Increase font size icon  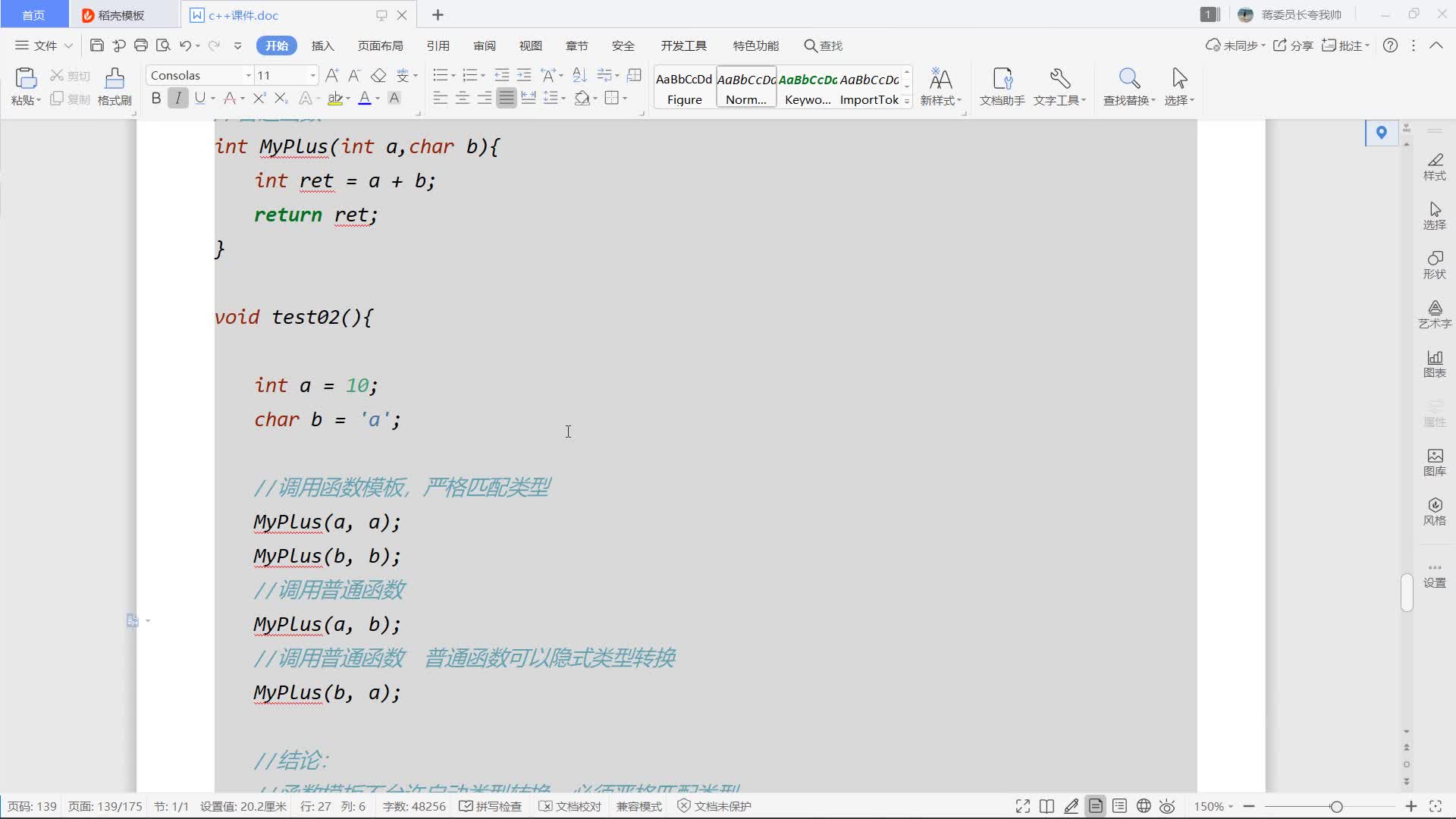pos(332,75)
